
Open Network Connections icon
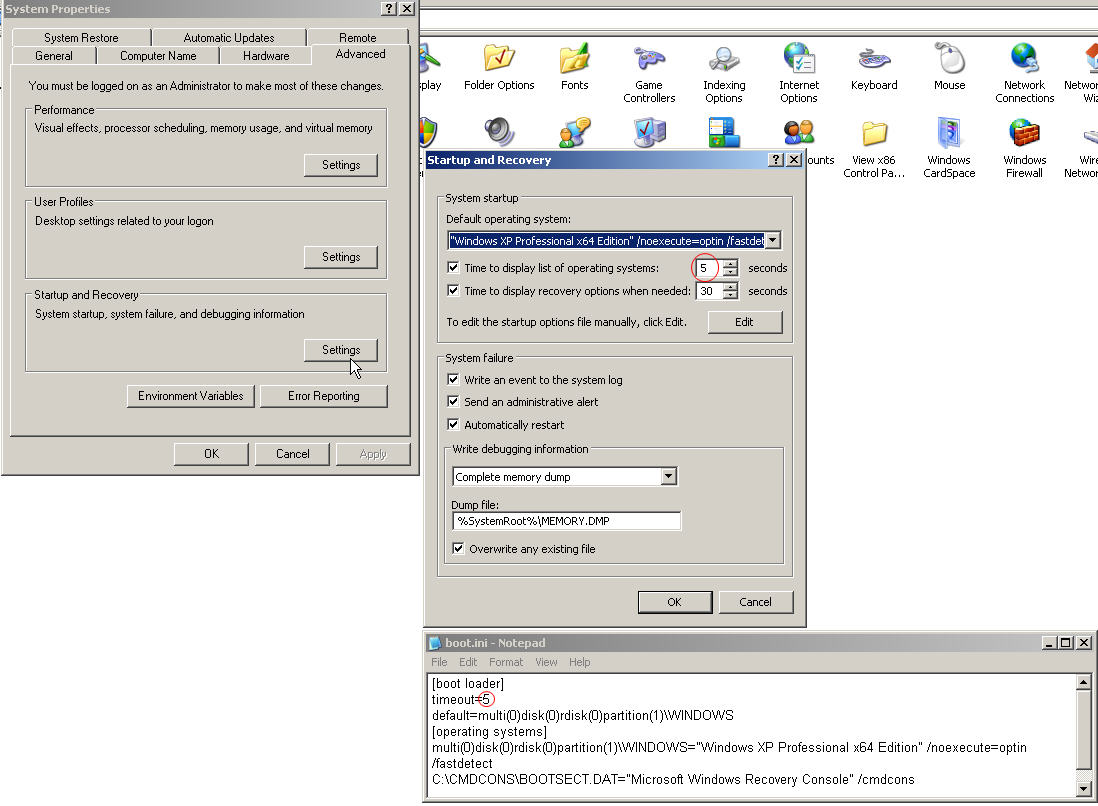tap(1024, 74)
